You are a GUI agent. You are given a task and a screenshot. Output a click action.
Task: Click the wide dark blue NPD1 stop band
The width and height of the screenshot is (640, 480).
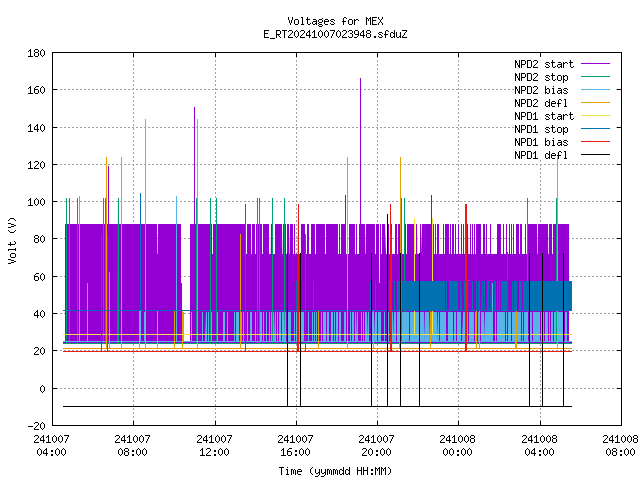(486, 296)
